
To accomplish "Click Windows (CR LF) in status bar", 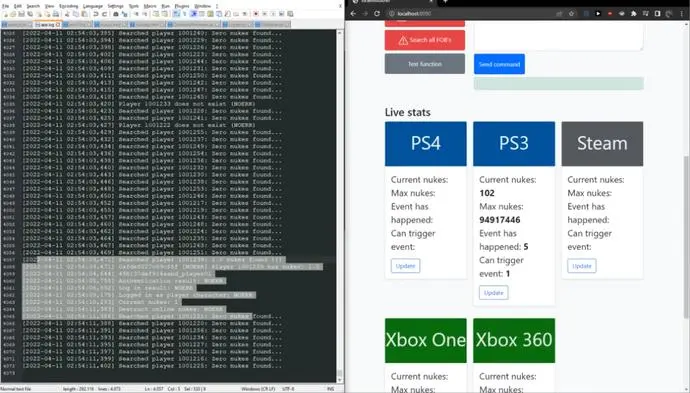I will 258,389.
